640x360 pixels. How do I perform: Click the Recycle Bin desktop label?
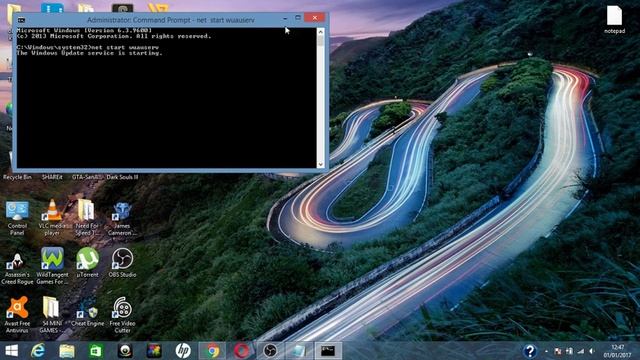point(17,177)
